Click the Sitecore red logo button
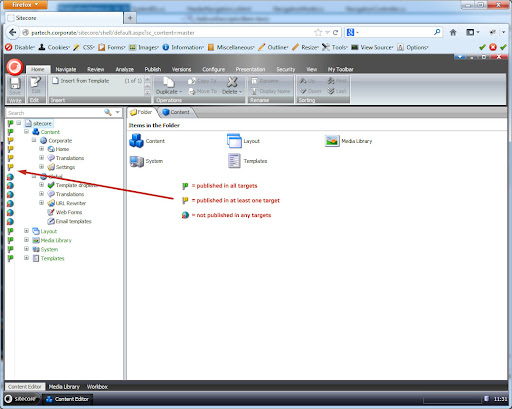 15,67
